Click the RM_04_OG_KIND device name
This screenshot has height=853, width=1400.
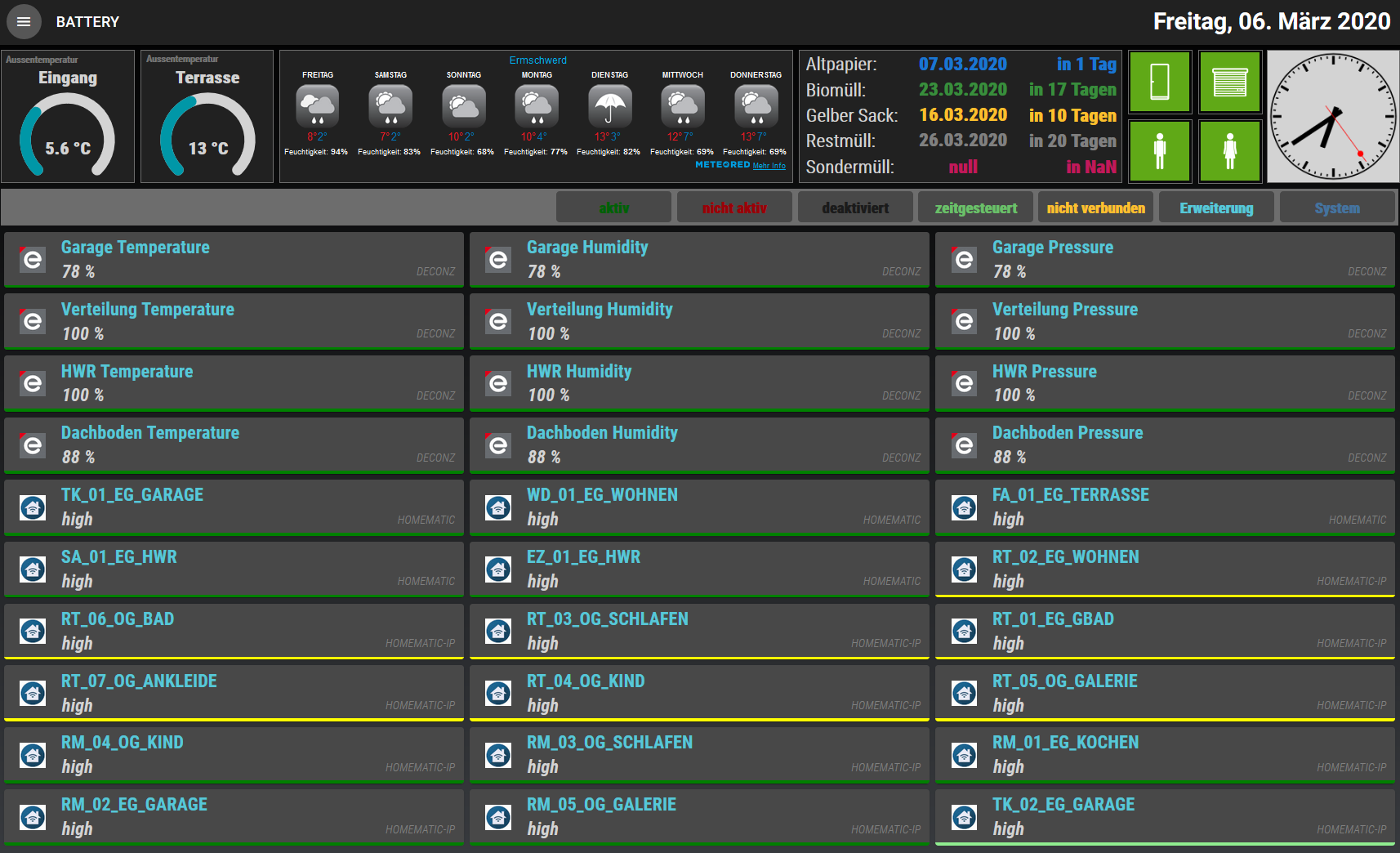[x=123, y=742]
